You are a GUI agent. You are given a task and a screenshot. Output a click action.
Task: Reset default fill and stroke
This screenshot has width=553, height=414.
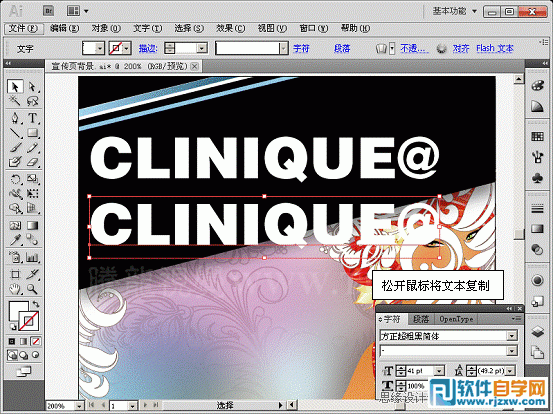pyautogui.click(x=12, y=327)
